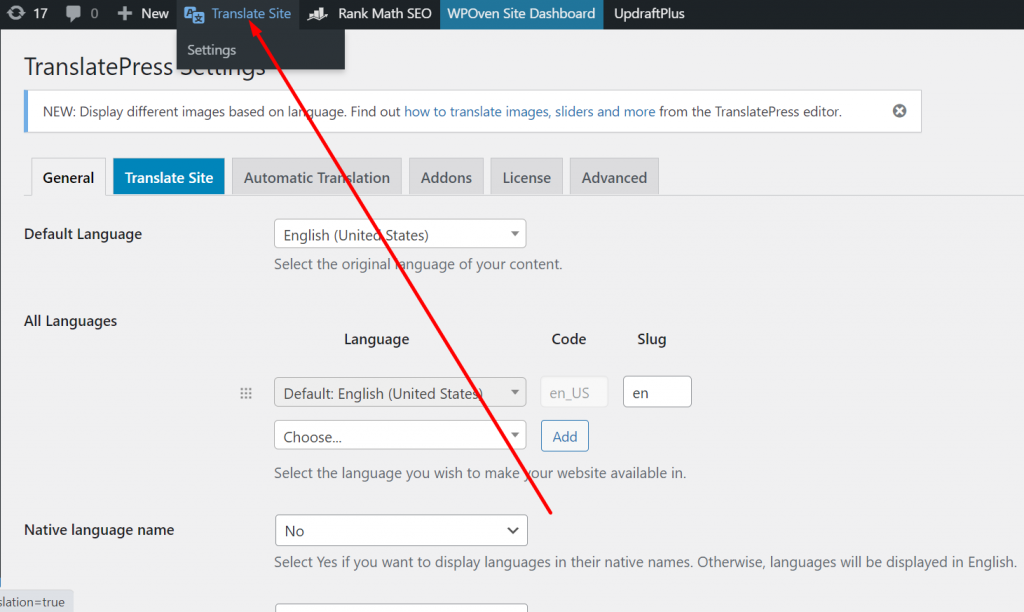The image size is (1024, 612).
Task: Follow the how to translate images link
Action: coord(529,112)
